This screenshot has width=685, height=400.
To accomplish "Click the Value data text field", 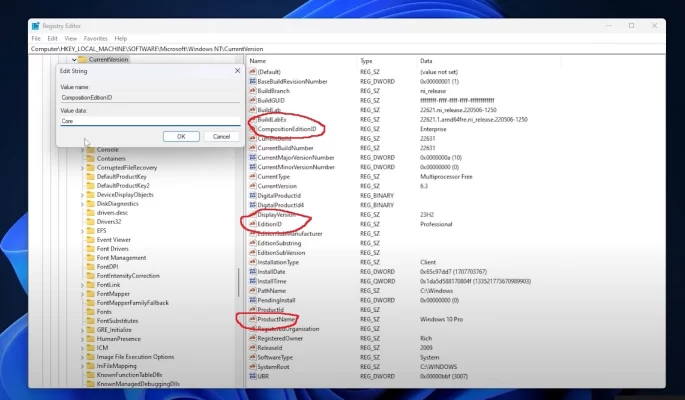I will coord(148,121).
